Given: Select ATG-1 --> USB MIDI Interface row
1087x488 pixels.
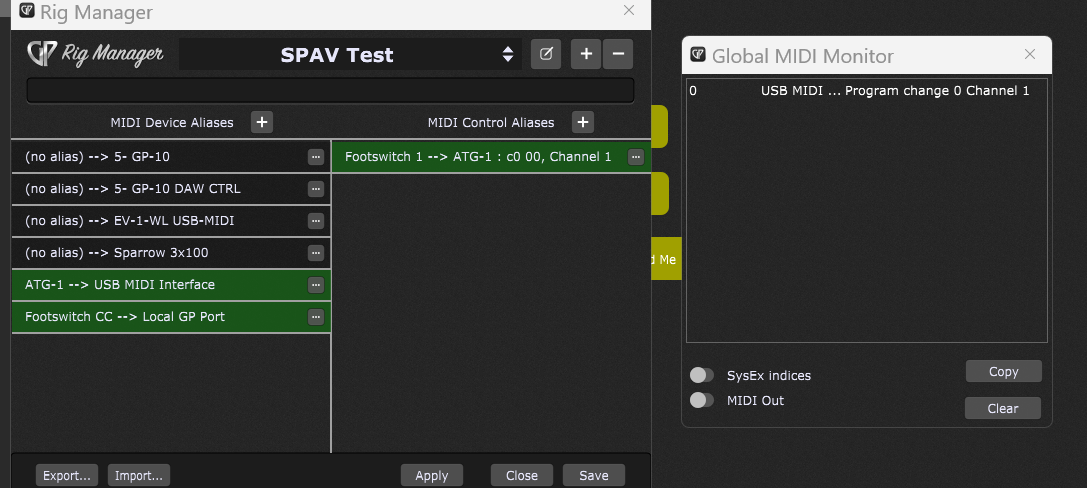Looking at the screenshot, I should click(171, 285).
